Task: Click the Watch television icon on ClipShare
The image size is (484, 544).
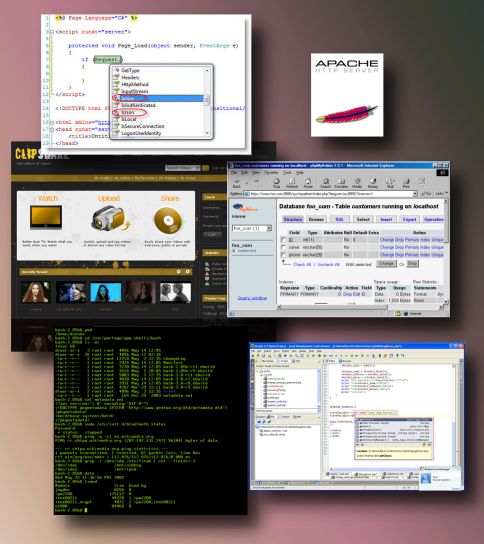Action: pos(46,217)
